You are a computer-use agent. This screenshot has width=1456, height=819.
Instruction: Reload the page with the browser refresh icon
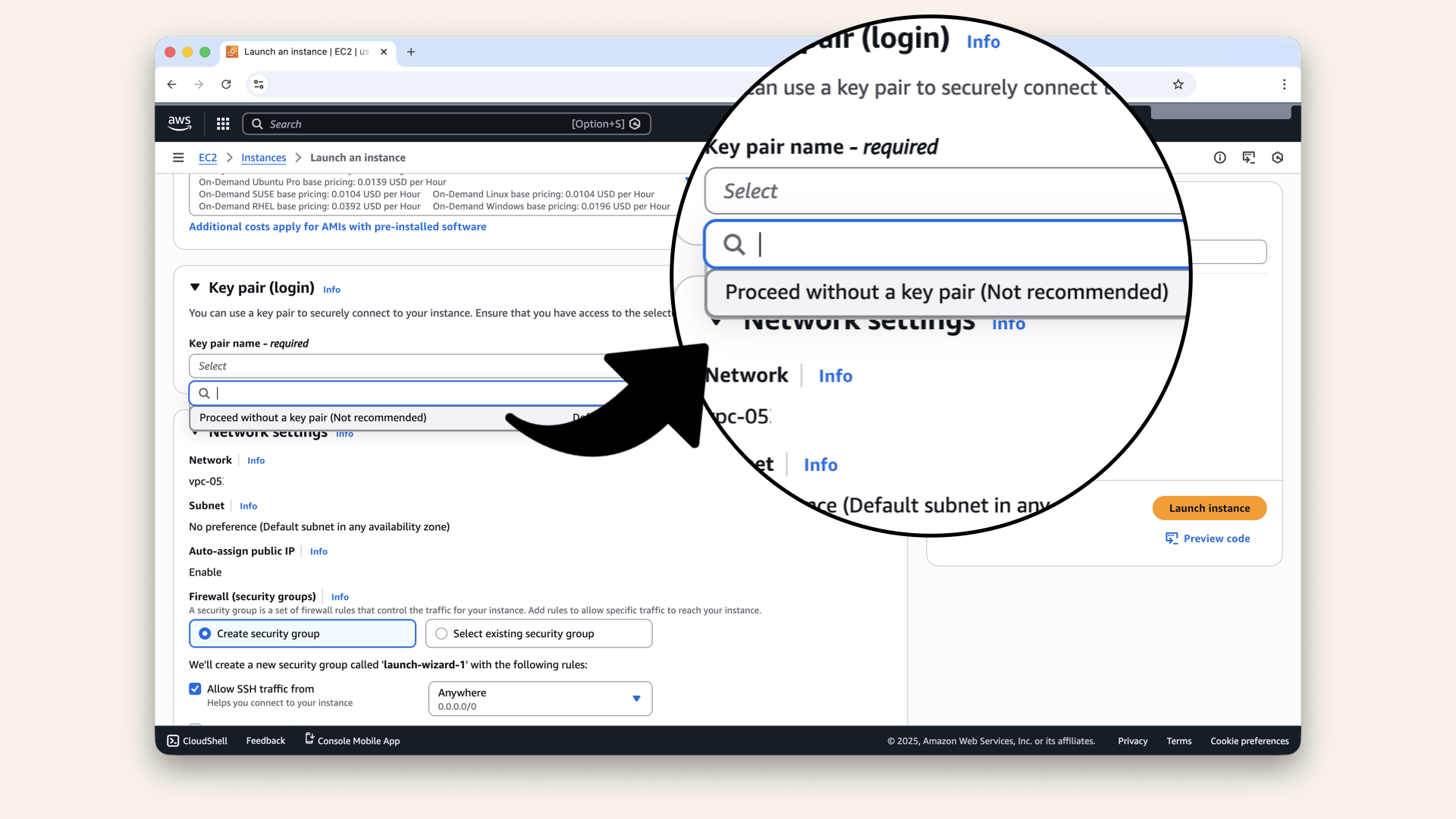(x=226, y=84)
